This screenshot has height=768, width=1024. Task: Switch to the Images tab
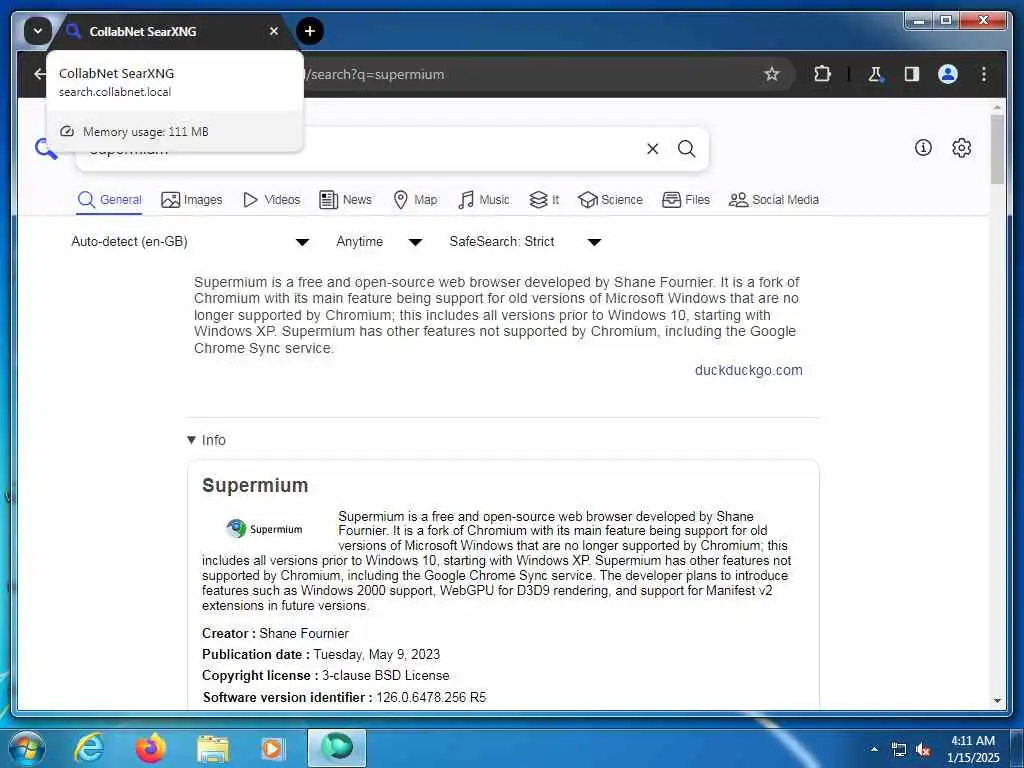pyautogui.click(x=191, y=200)
